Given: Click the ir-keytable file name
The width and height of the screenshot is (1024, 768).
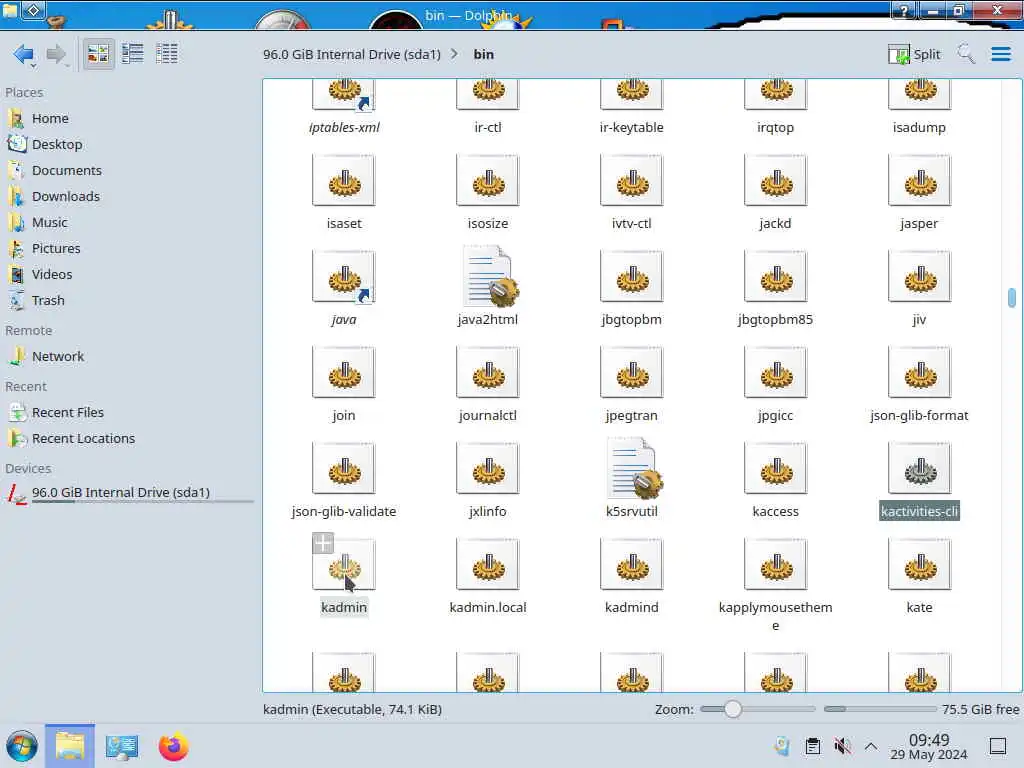Looking at the screenshot, I should click(632, 127).
